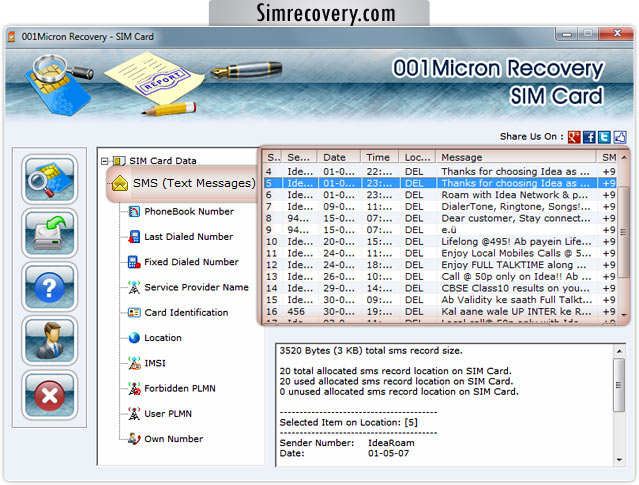The image size is (639, 485).
Task: Collapse the SIM Card Data tree node
Action: [x=105, y=161]
